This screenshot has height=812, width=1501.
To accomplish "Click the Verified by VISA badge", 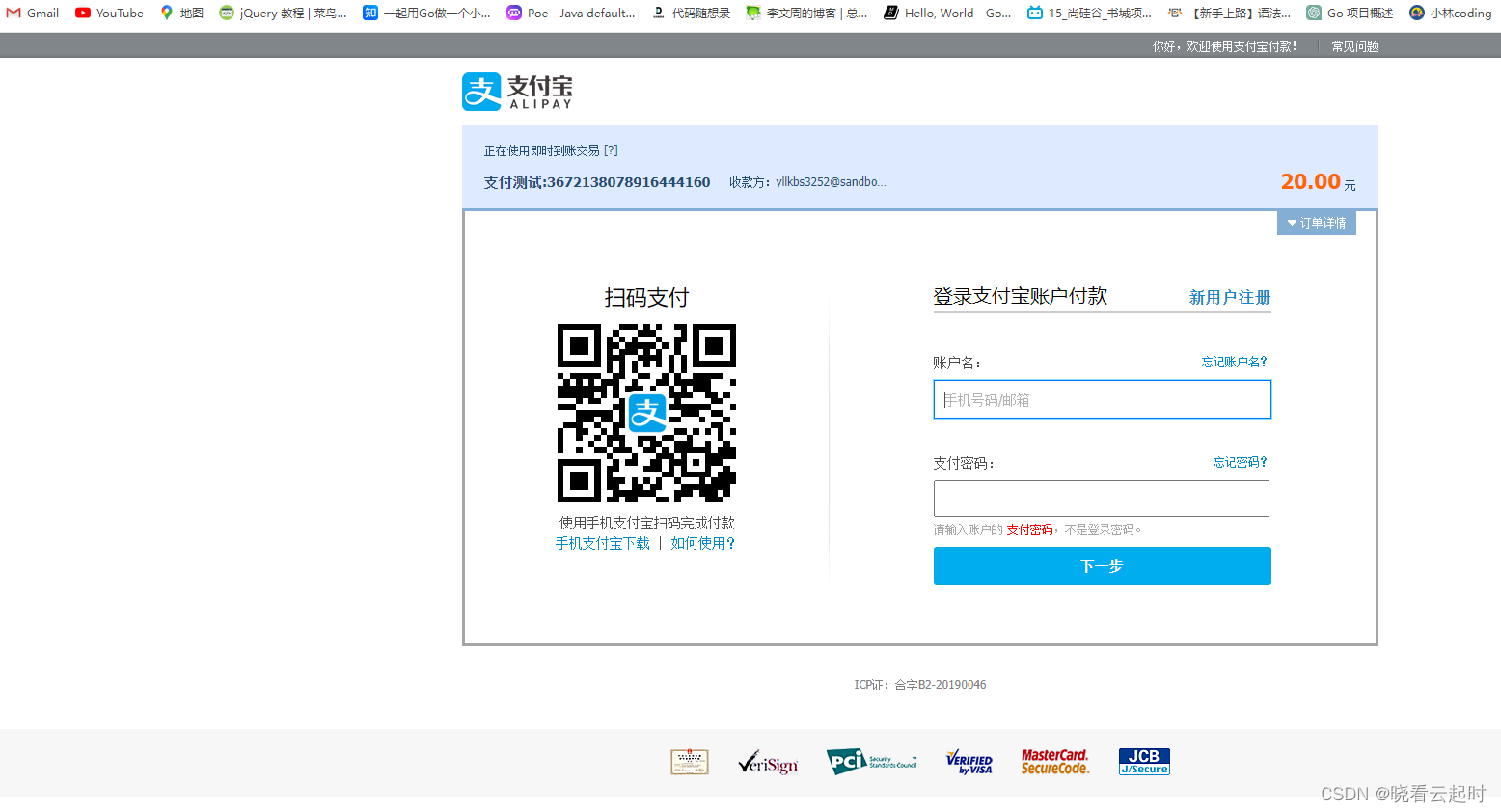I will click(969, 762).
